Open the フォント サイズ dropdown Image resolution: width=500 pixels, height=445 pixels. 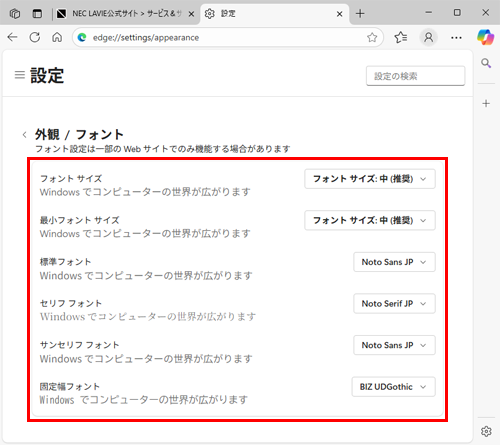point(370,179)
